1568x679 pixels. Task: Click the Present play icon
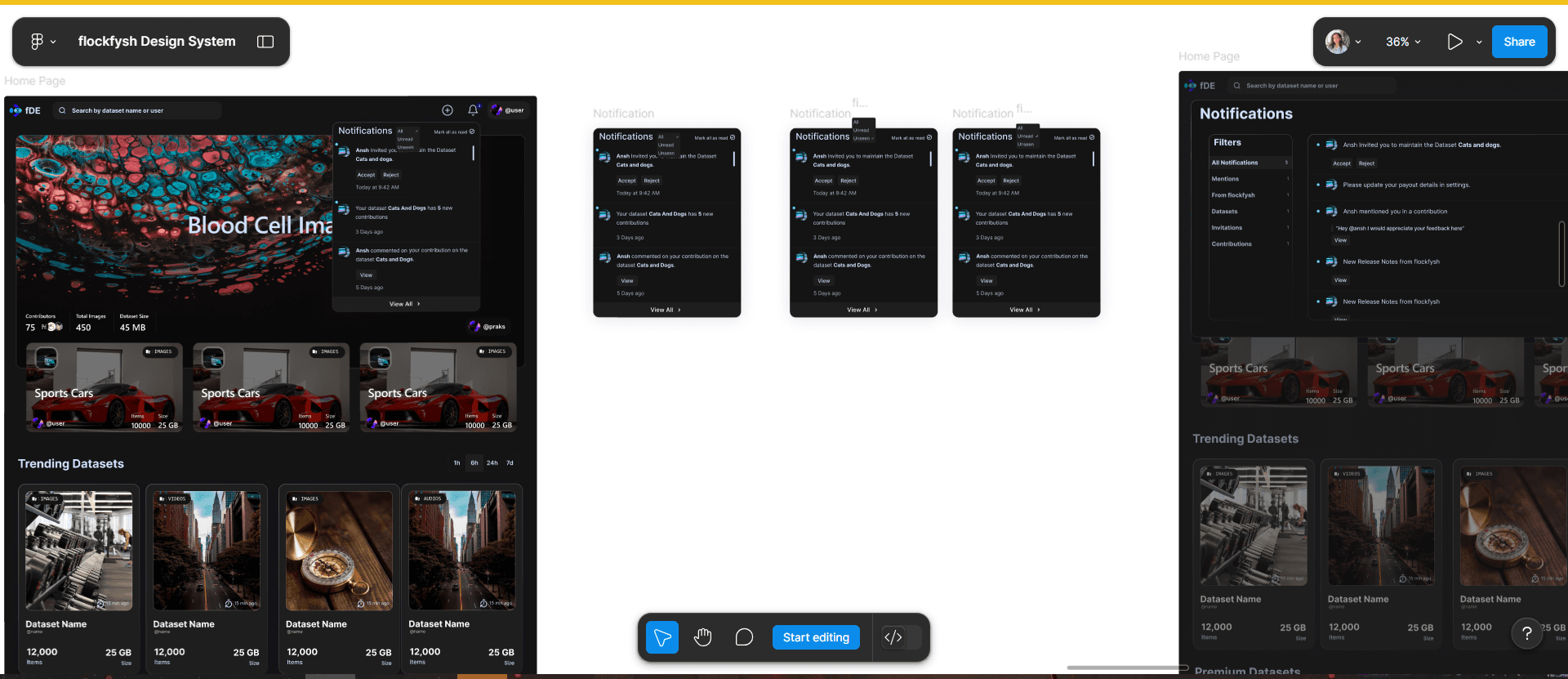click(1454, 42)
